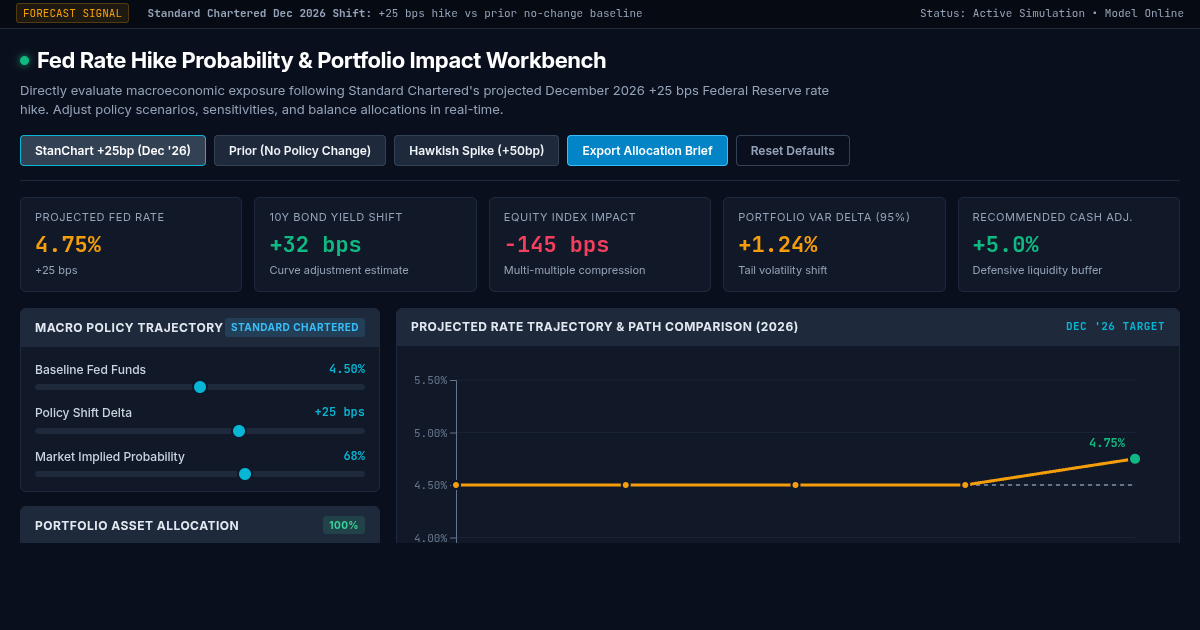Click the Portfolio VaR Delta +1.24% value
The height and width of the screenshot is (630, 1200).
click(778, 245)
